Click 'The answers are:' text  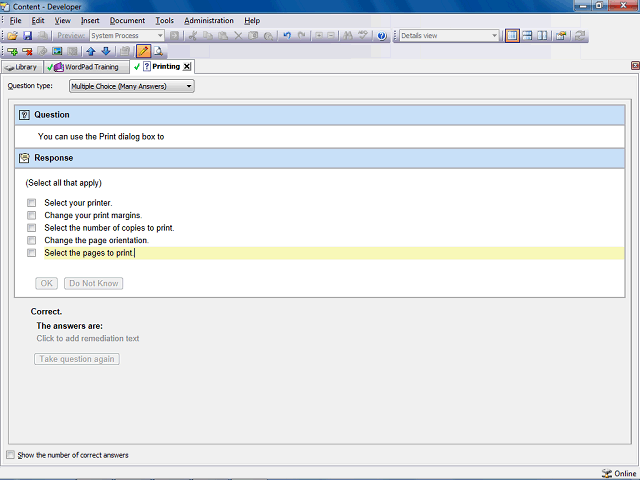[69, 326]
